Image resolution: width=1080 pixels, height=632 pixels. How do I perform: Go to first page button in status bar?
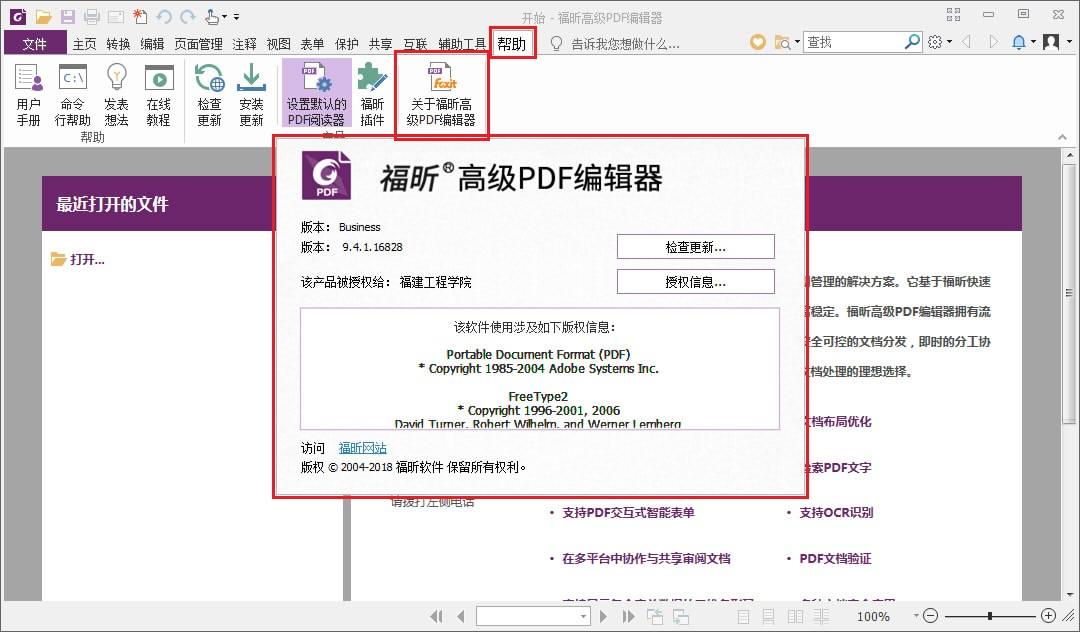(436, 616)
